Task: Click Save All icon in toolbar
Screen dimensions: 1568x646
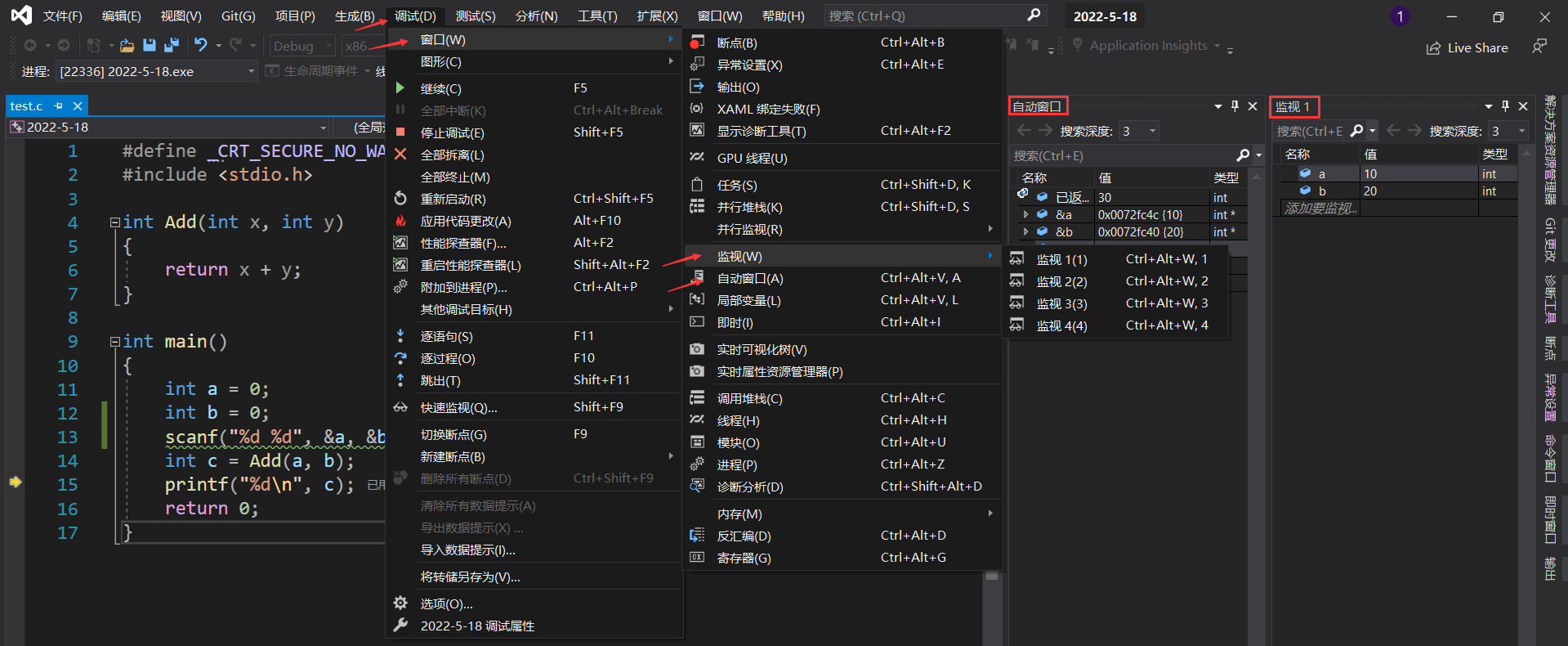Action: point(172,46)
